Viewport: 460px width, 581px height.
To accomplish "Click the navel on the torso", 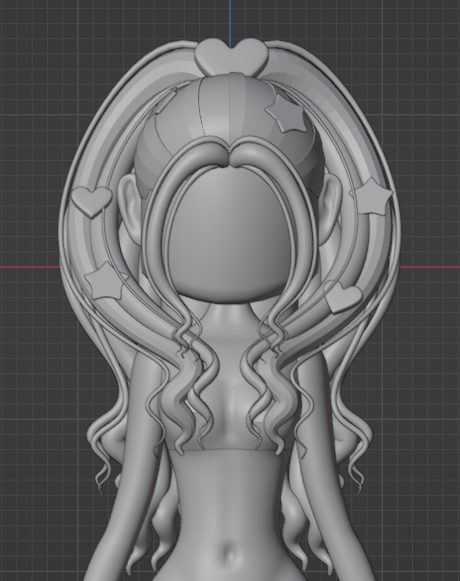I will [x=229, y=553].
